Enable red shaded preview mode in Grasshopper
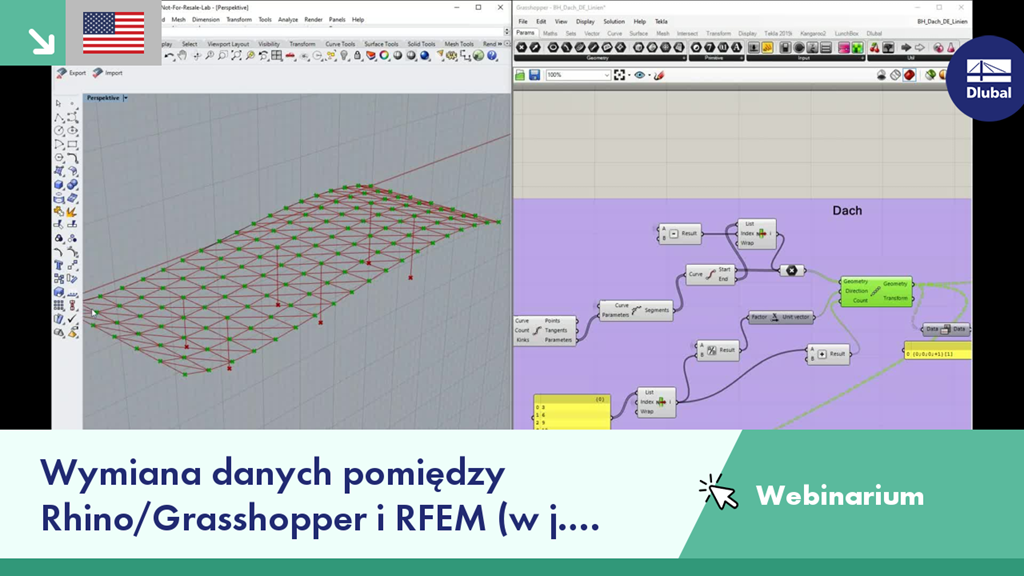This screenshot has height=576, width=1024. (910, 75)
